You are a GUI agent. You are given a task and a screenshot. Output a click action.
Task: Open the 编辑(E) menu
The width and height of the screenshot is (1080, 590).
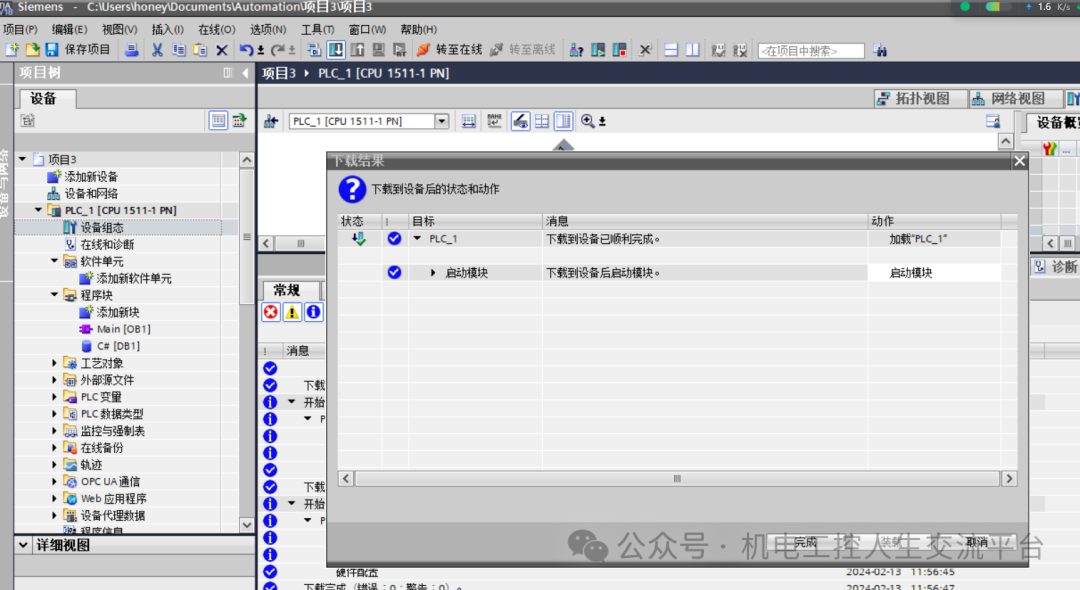(69, 29)
